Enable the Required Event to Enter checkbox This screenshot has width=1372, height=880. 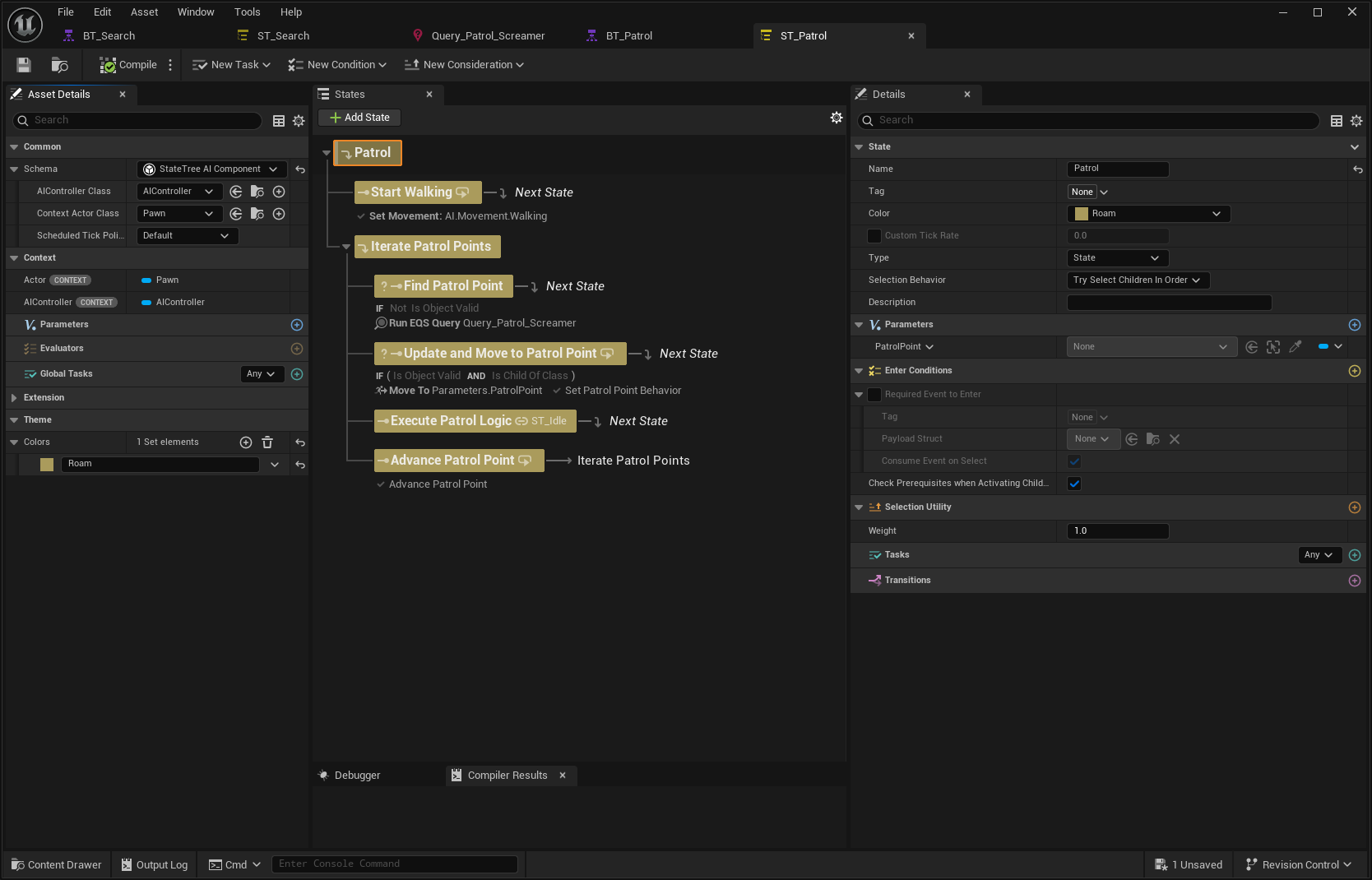pos(874,395)
